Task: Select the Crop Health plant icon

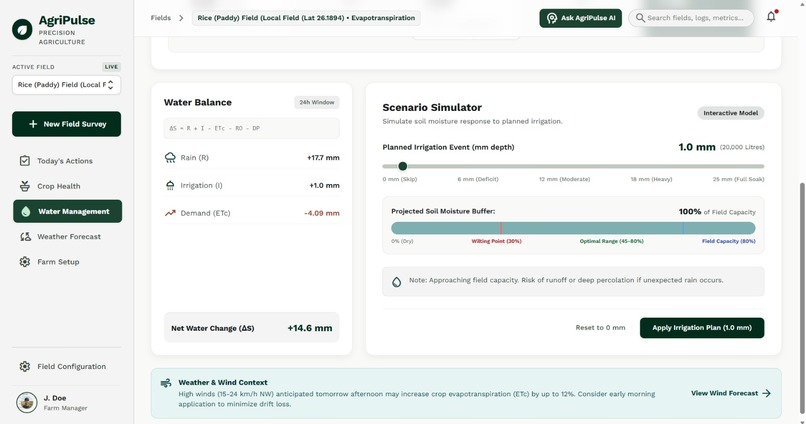Action: click(x=25, y=186)
